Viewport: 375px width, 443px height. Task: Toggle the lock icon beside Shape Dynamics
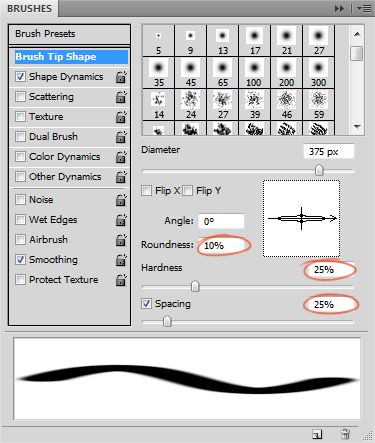coord(121,77)
